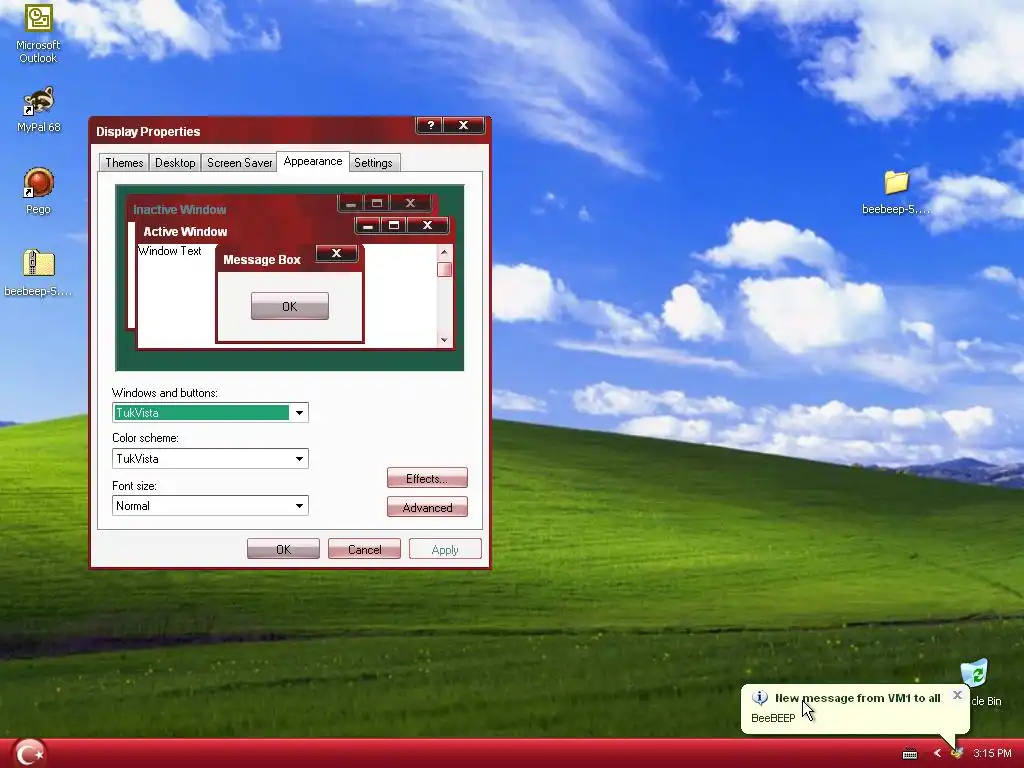Click the Inactive Window title in preview
The width and height of the screenshot is (1024, 768).
[180, 210]
